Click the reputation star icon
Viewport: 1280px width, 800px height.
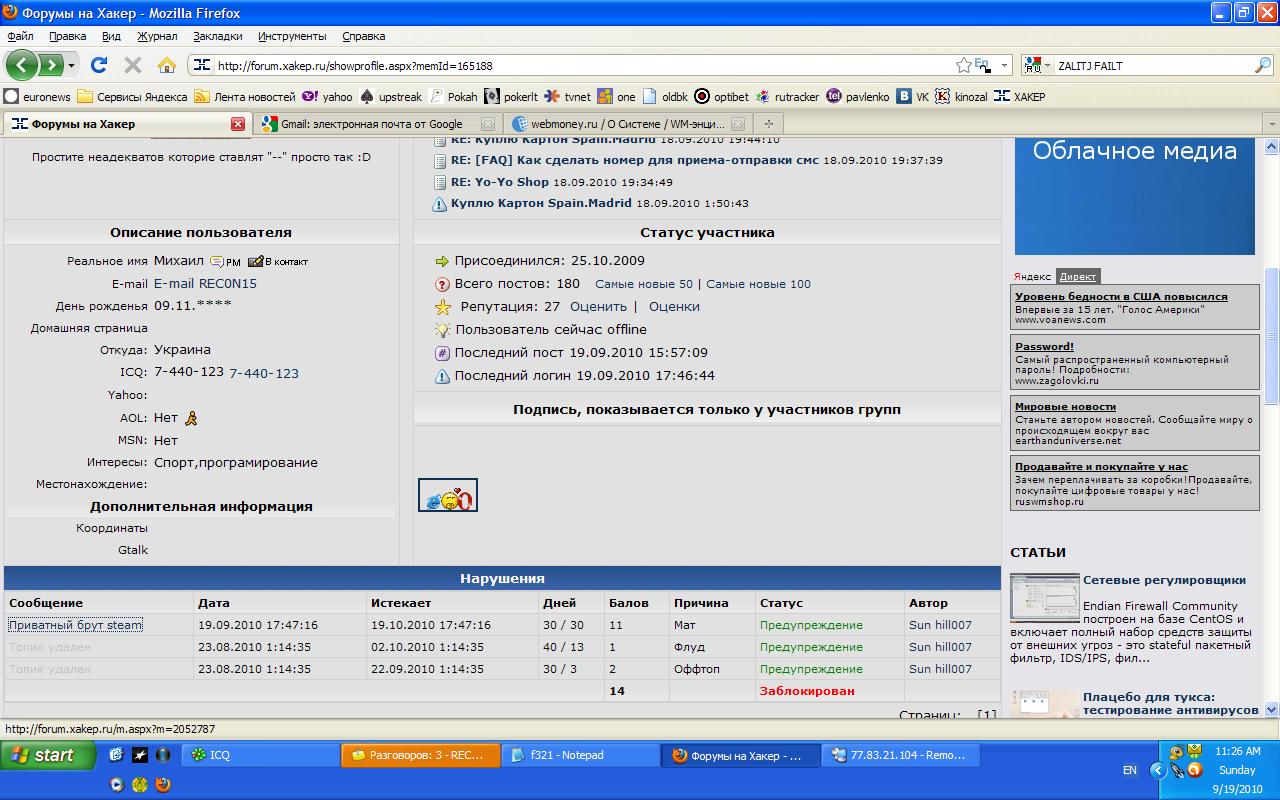443,307
